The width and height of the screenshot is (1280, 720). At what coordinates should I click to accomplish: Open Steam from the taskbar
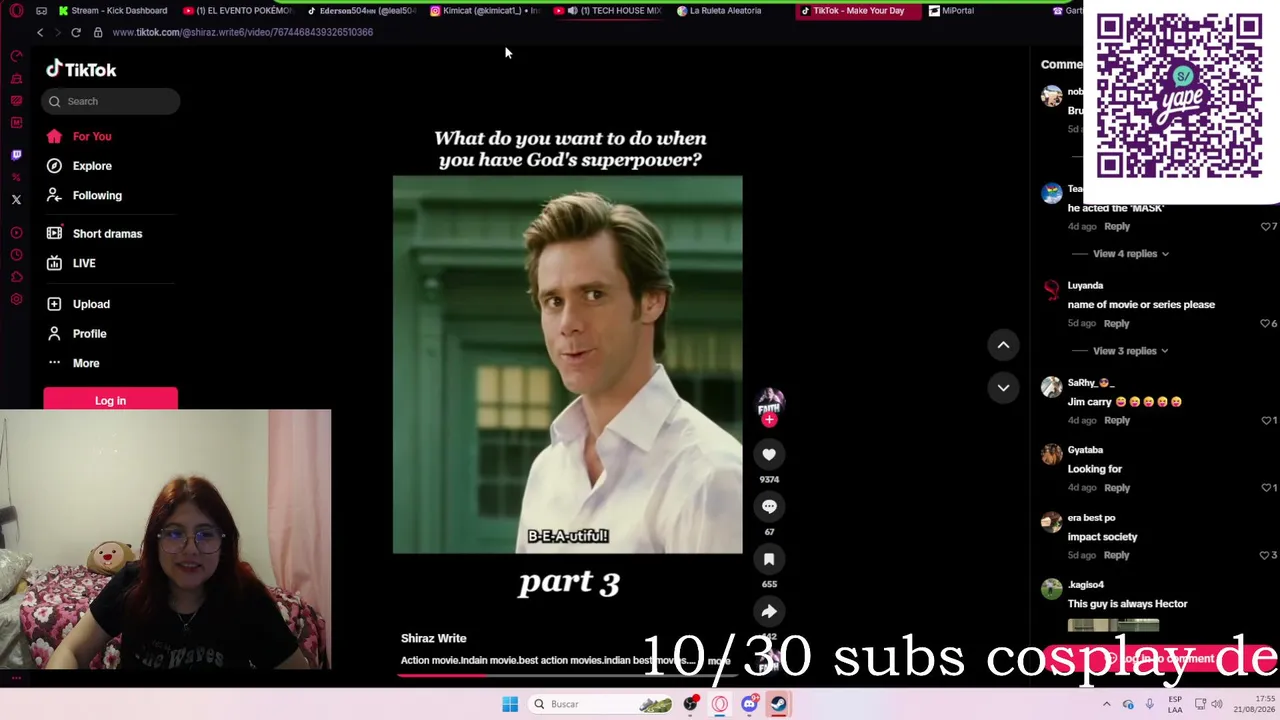pyautogui.click(x=779, y=704)
